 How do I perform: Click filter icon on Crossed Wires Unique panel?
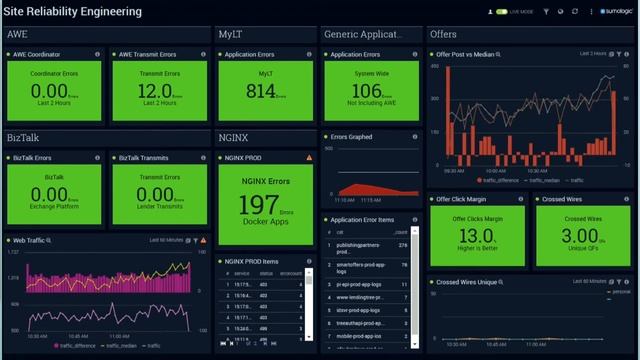[x=619, y=282]
